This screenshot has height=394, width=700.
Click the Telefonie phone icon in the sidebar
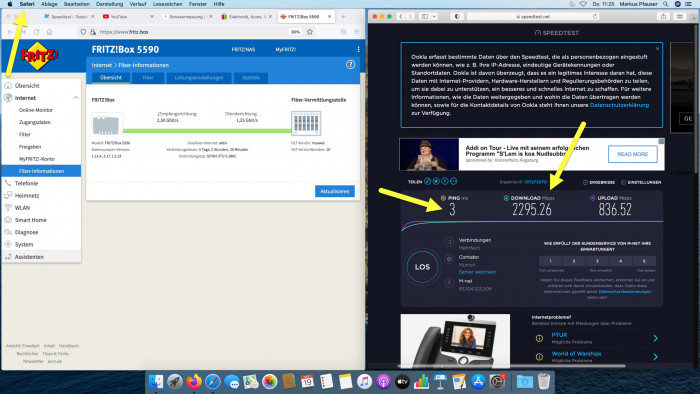[8, 183]
